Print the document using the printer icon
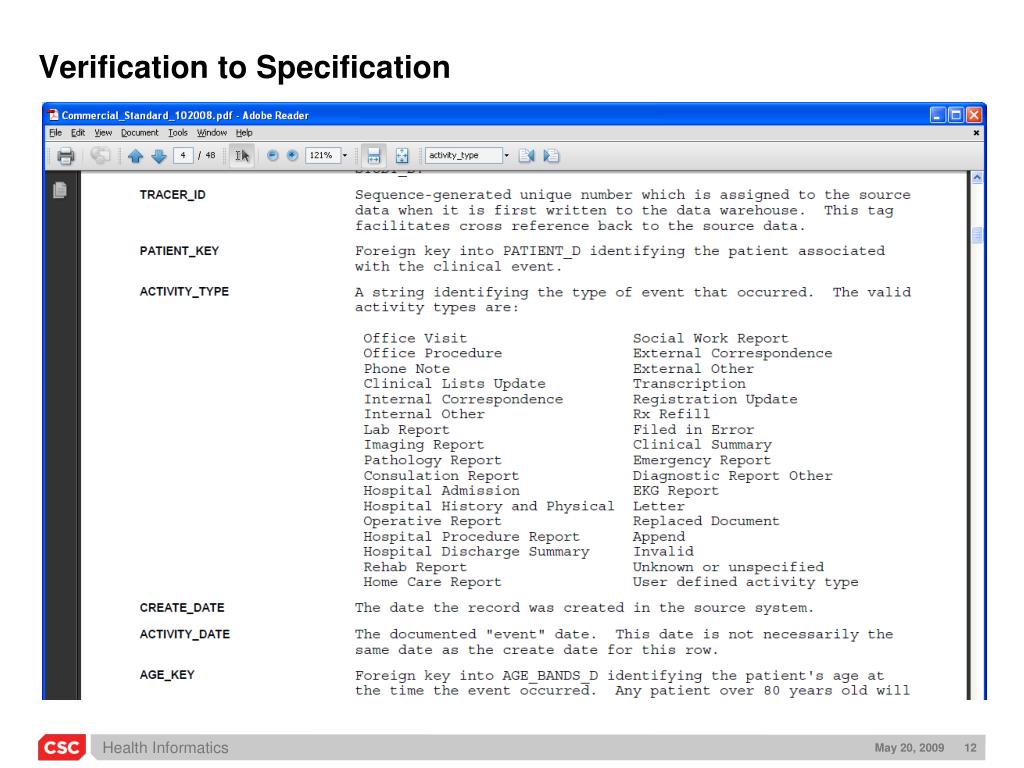This screenshot has height=768, width=1024. click(65, 156)
